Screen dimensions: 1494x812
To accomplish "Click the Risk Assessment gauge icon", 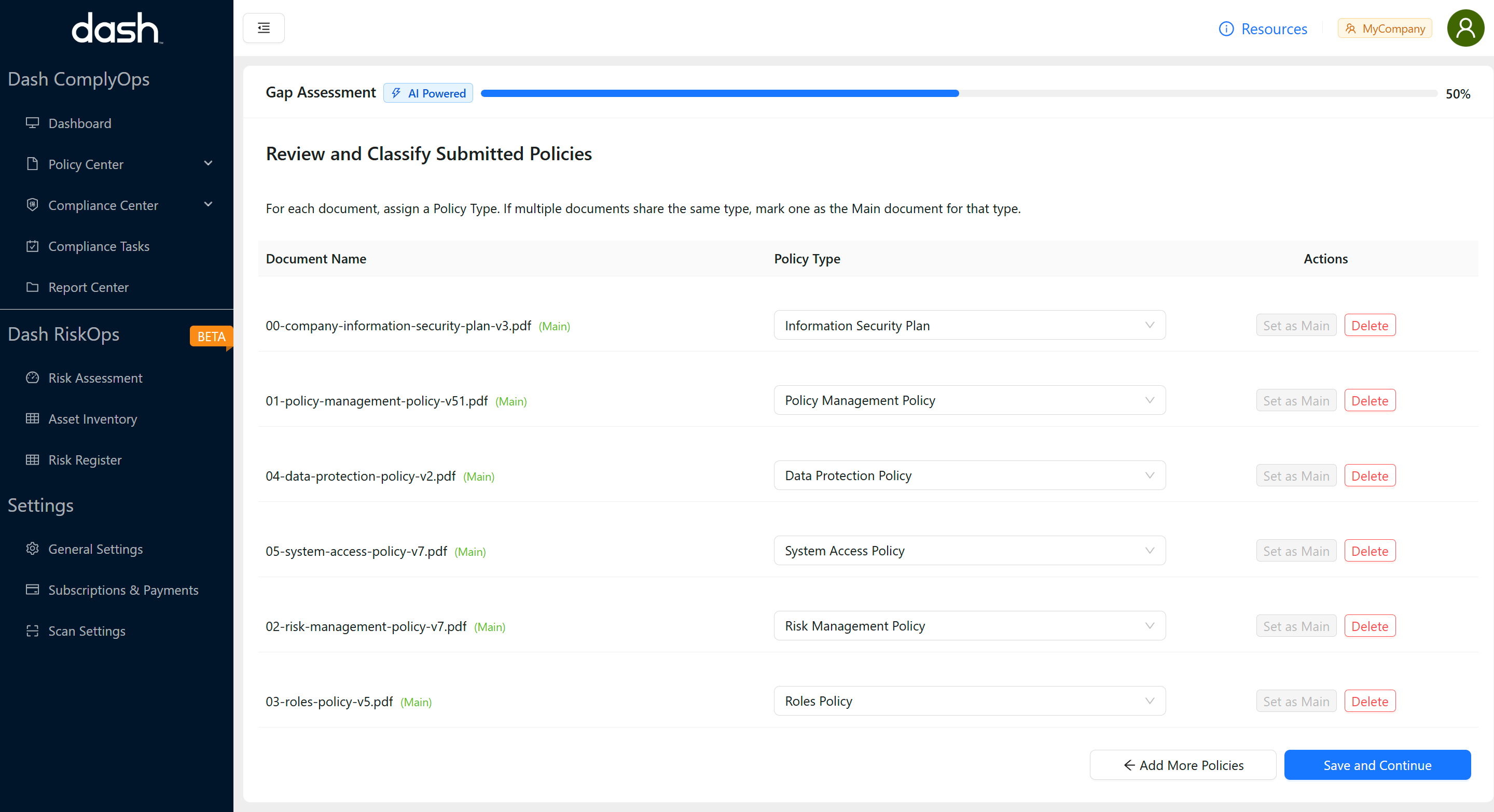I will pos(33,378).
